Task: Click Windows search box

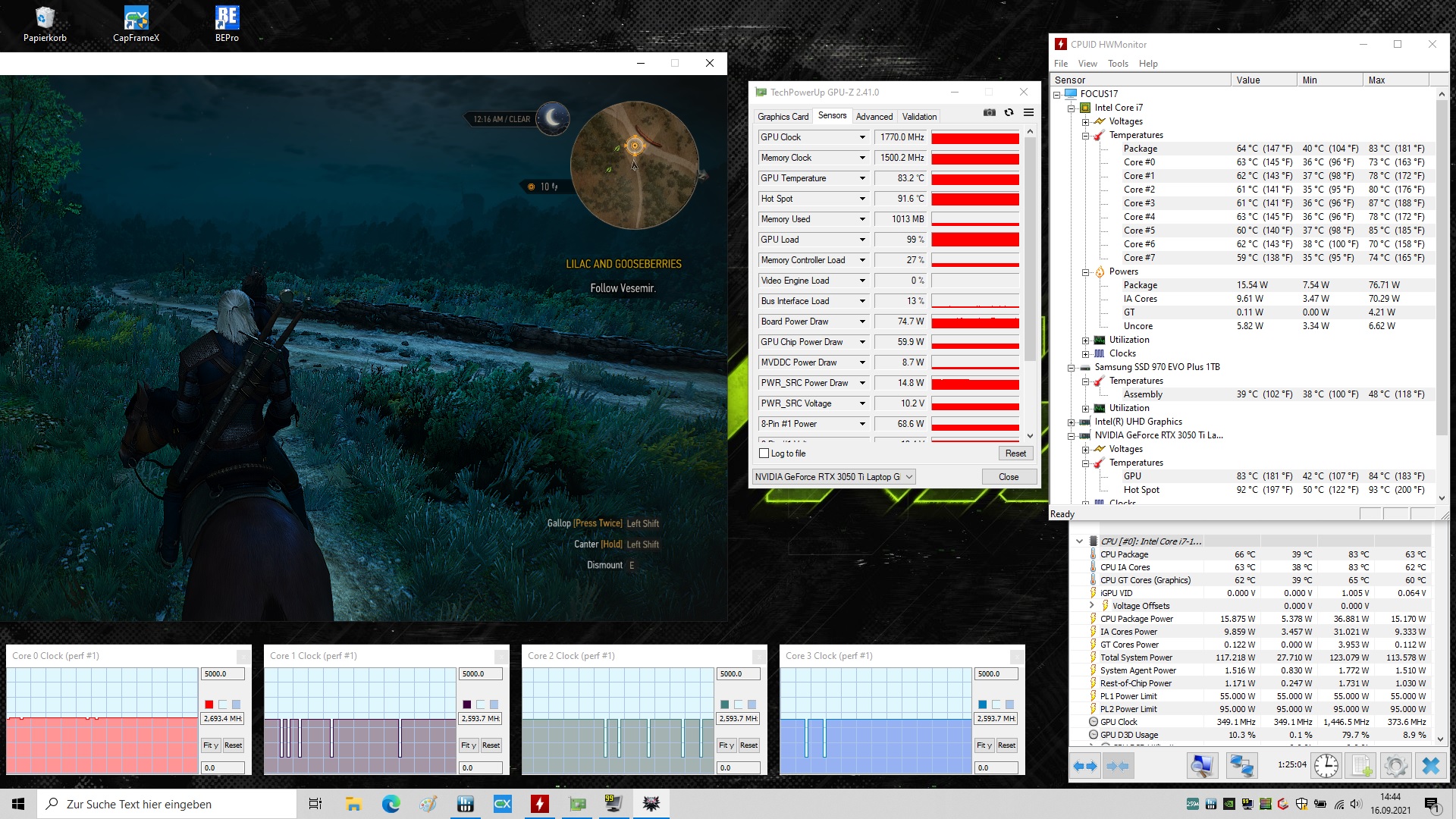Action: 167,804
